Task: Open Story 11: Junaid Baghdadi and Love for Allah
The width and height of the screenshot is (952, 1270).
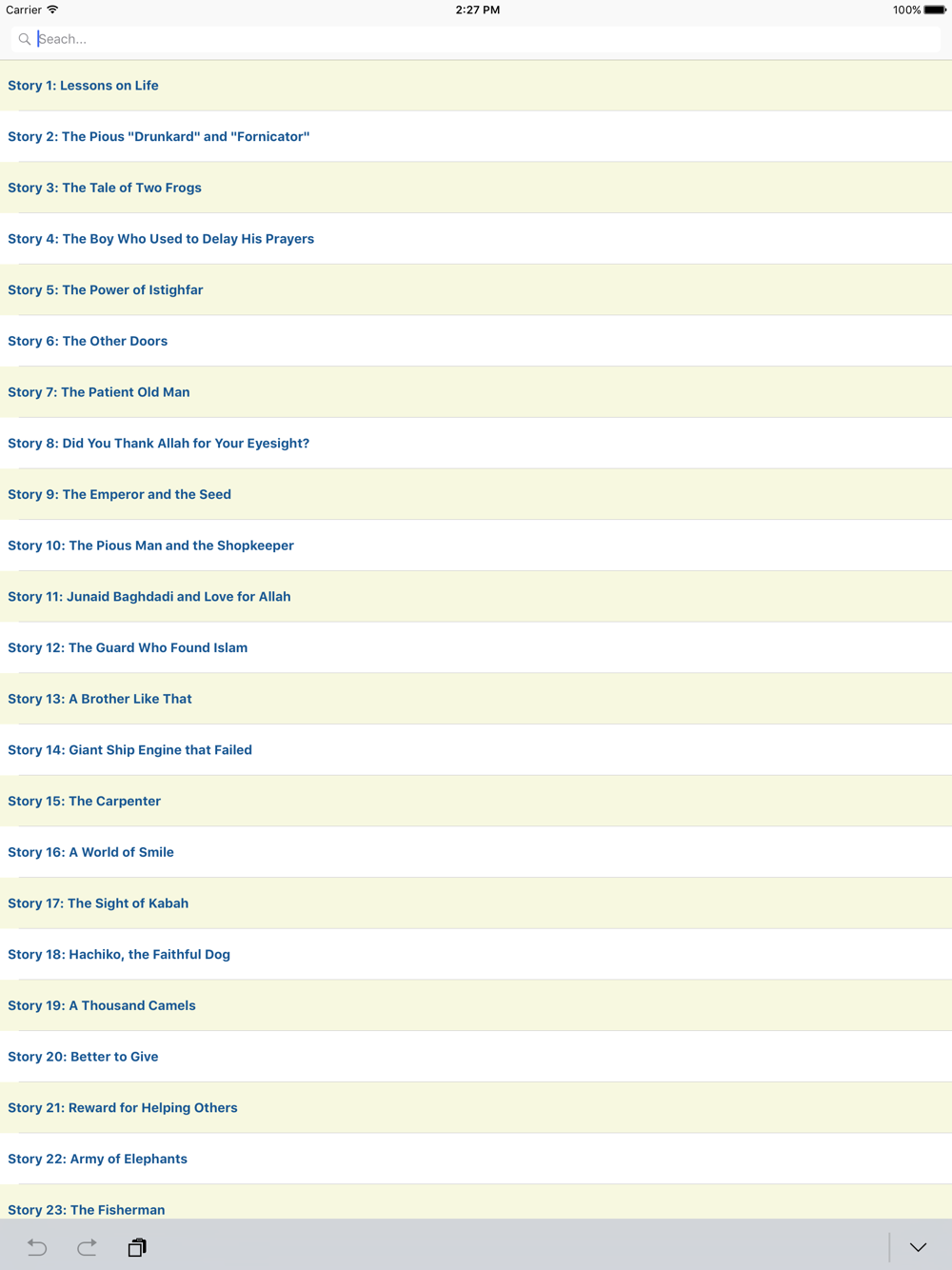Action: [476, 597]
